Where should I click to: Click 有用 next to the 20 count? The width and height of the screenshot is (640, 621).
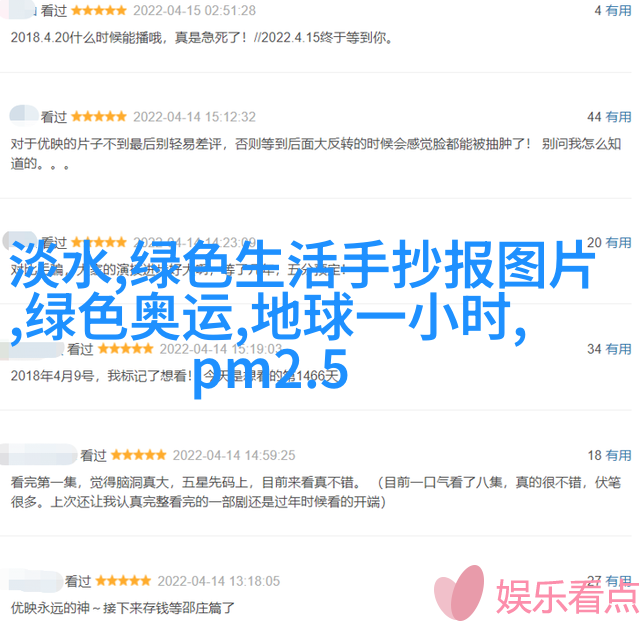coord(618,243)
